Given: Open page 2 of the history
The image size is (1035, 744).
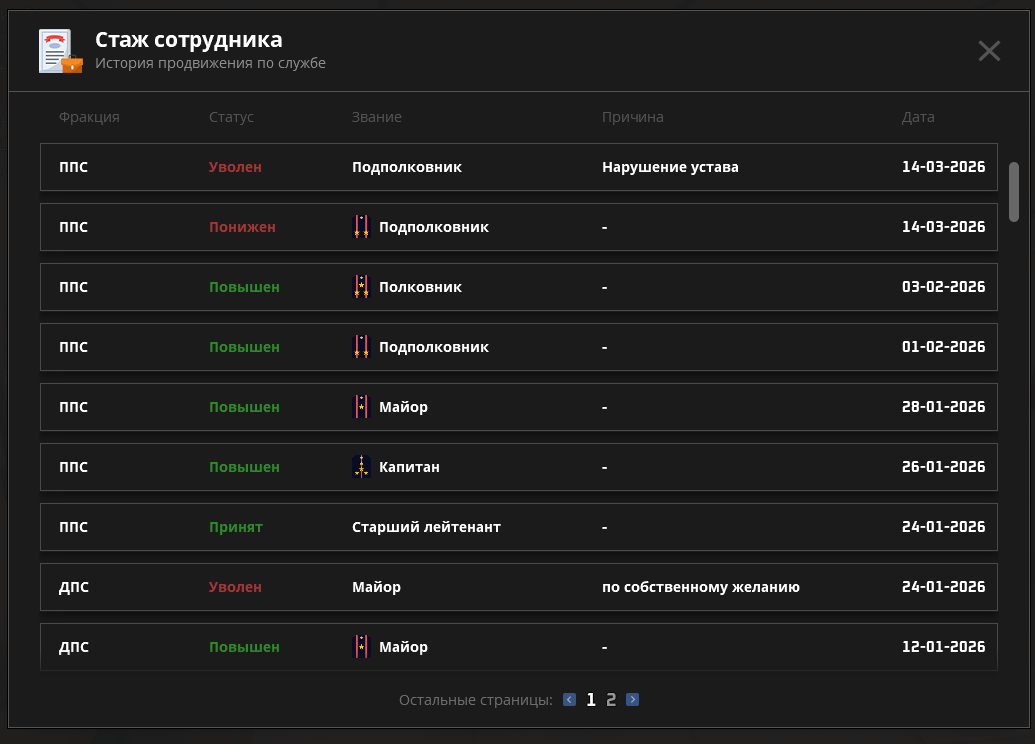Looking at the screenshot, I should (611, 699).
